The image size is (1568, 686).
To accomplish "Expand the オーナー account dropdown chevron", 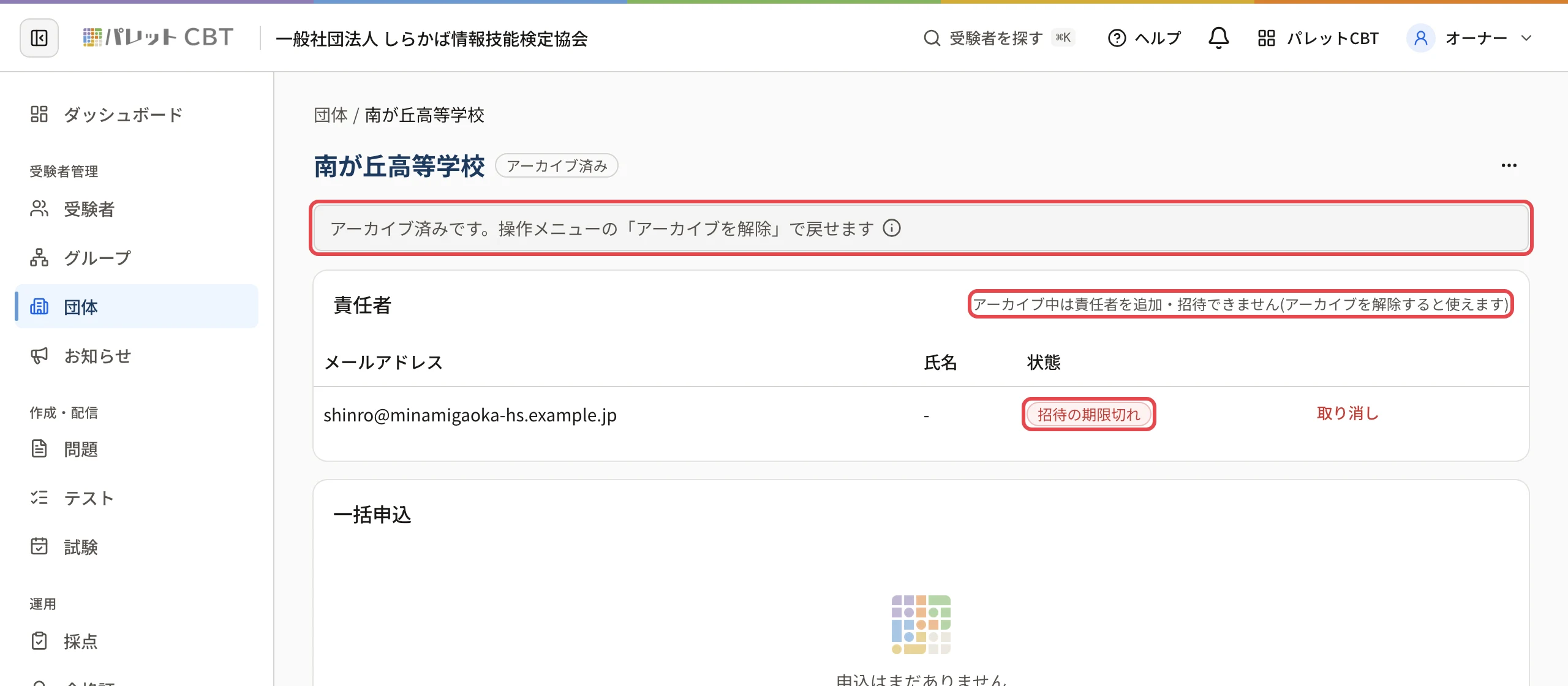I will (x=1526, y=38).
